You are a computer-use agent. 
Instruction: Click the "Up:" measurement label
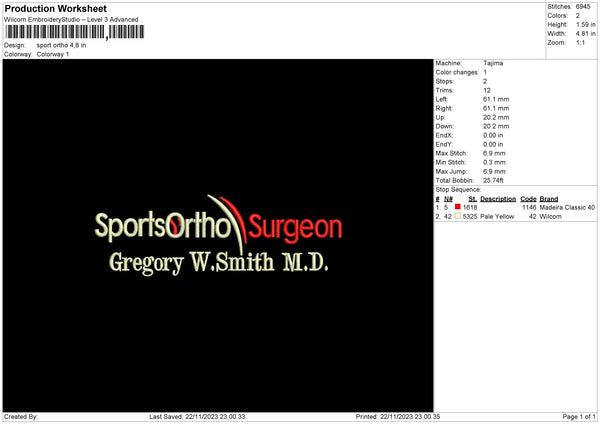440,117
